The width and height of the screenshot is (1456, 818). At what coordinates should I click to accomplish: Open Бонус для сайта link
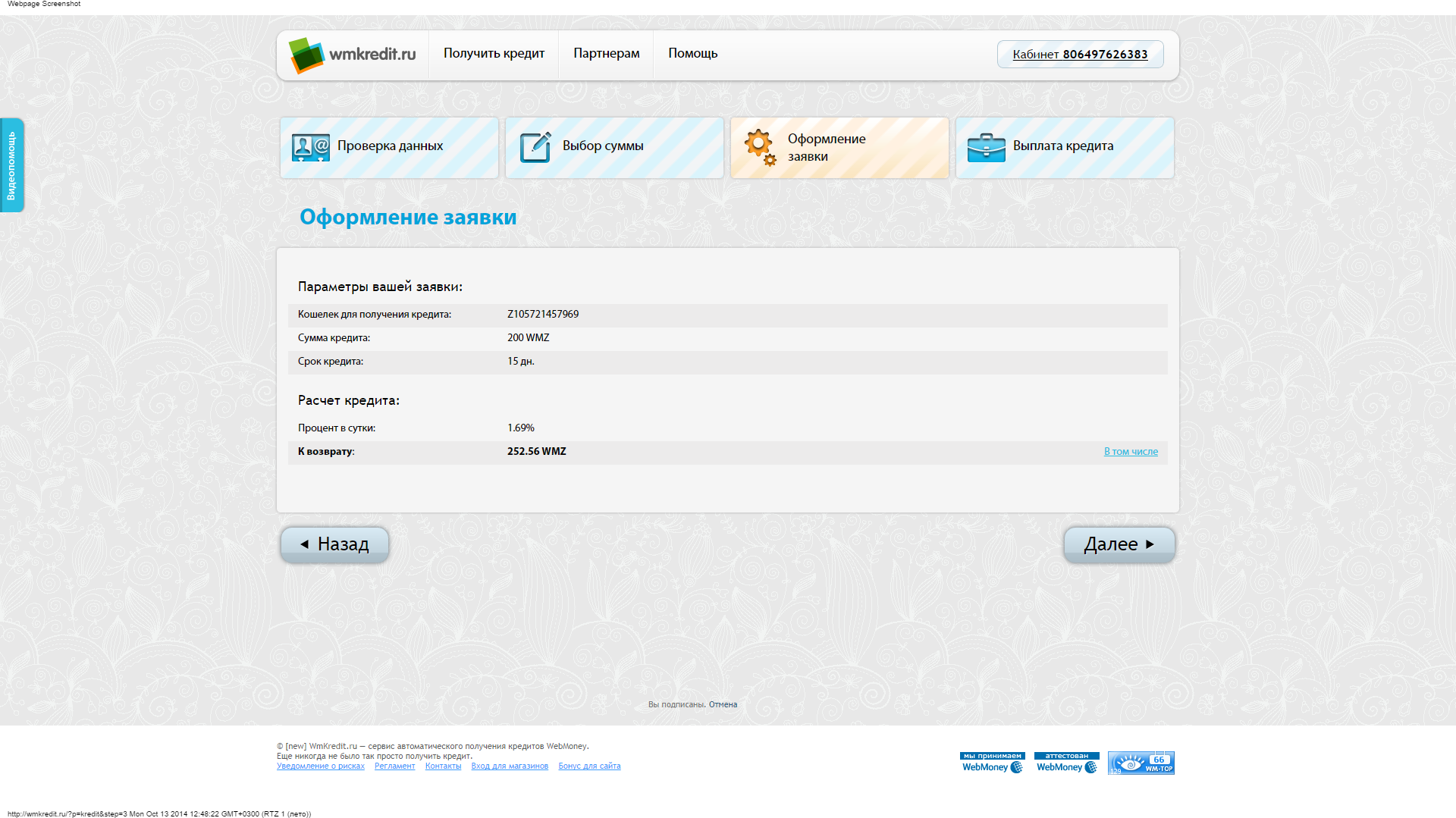pyautogui.click(x=589, y=766)
